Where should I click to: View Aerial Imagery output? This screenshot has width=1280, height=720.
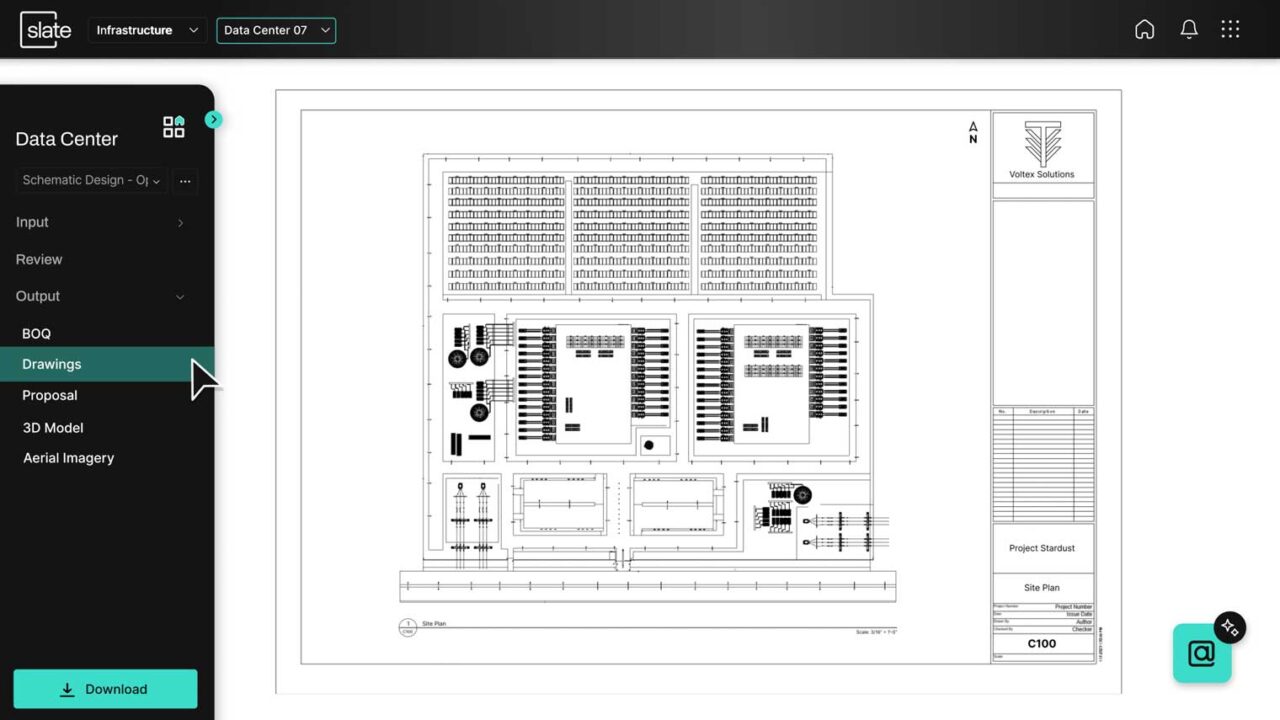pyautogui.click(x=68, y=458)
